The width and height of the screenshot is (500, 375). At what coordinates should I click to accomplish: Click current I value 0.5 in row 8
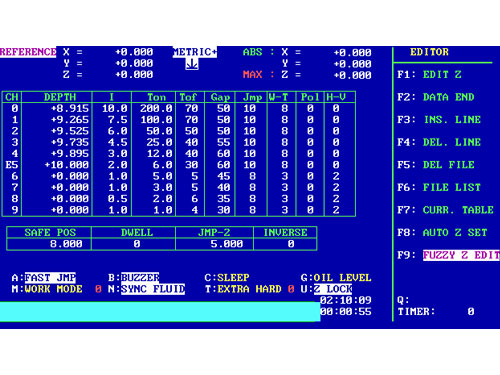pos(118,199)
